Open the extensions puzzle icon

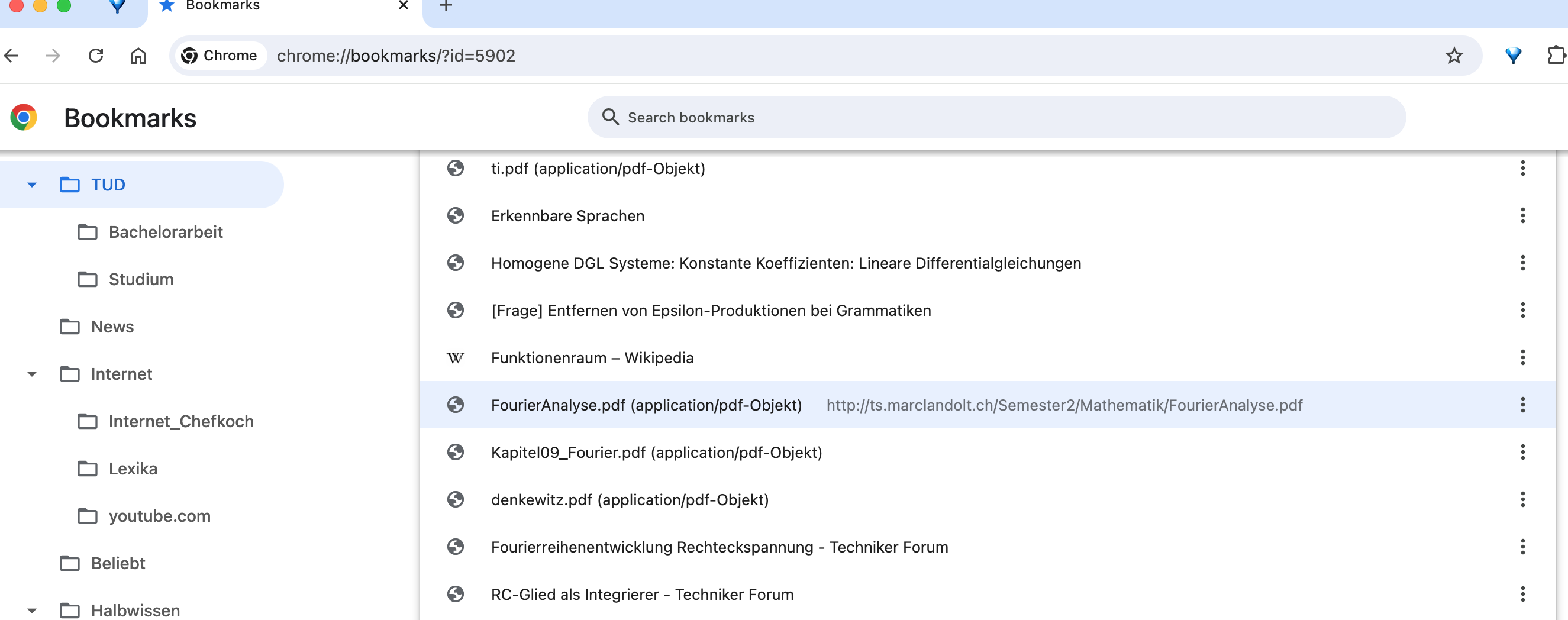tap(1555, 56)
